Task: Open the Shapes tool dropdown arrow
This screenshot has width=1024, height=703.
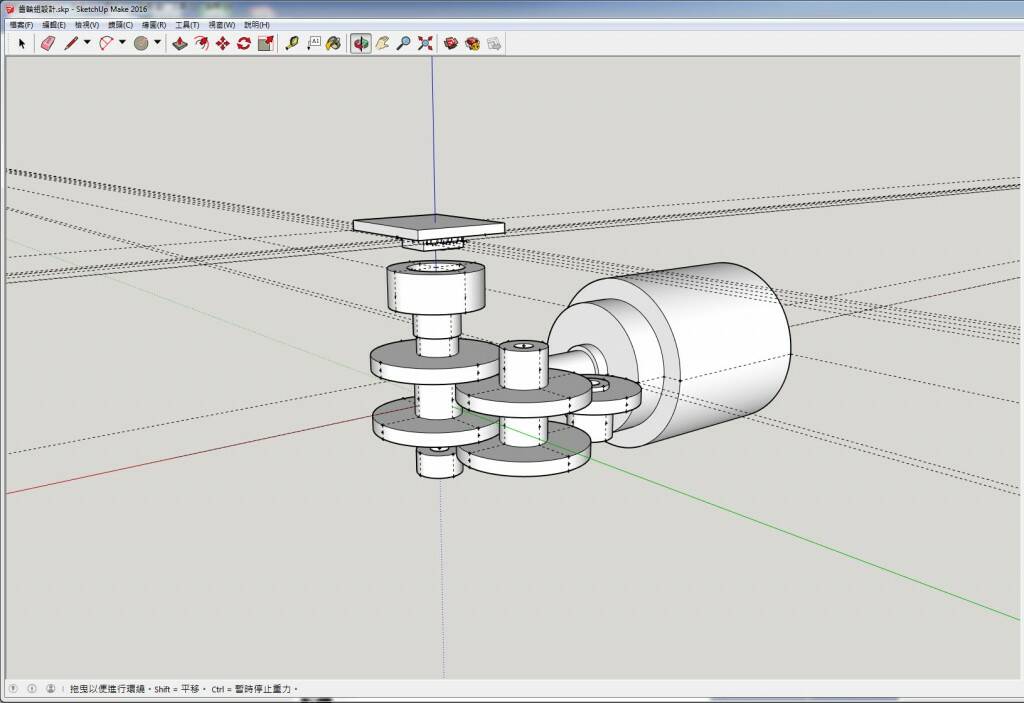Action: pos(157,43)
